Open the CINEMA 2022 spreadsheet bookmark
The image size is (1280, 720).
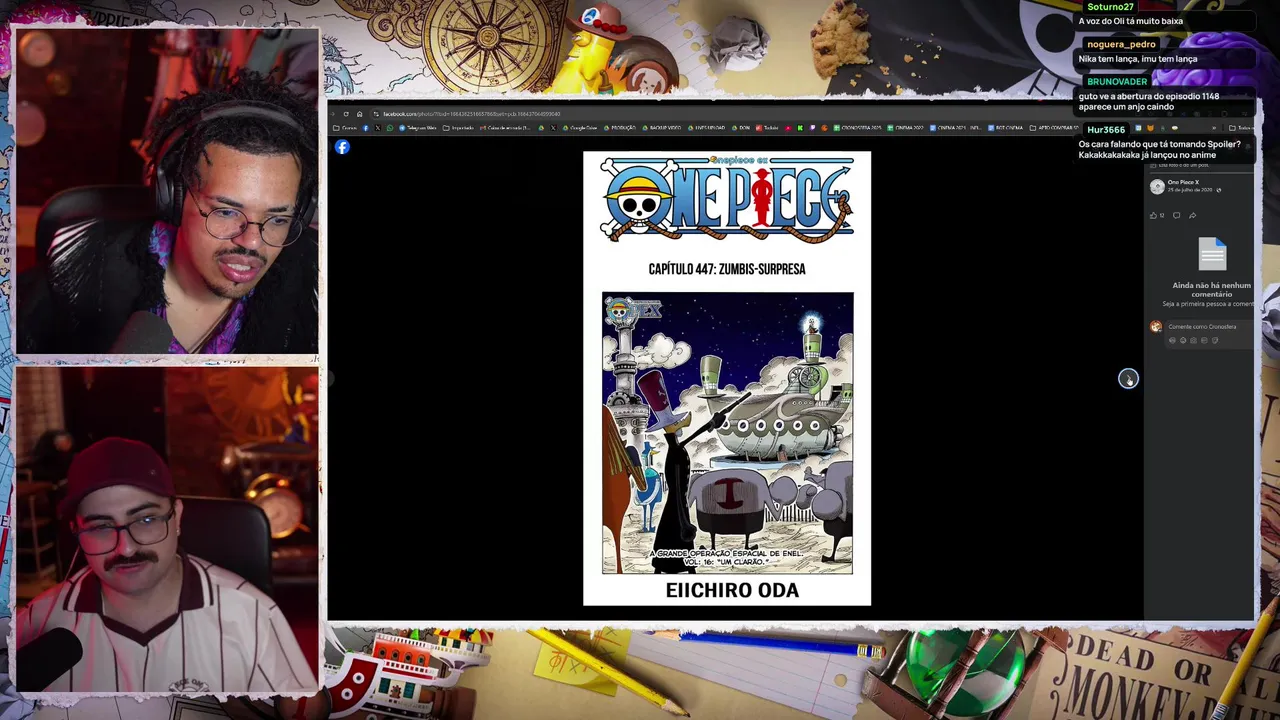pos(906,128)
